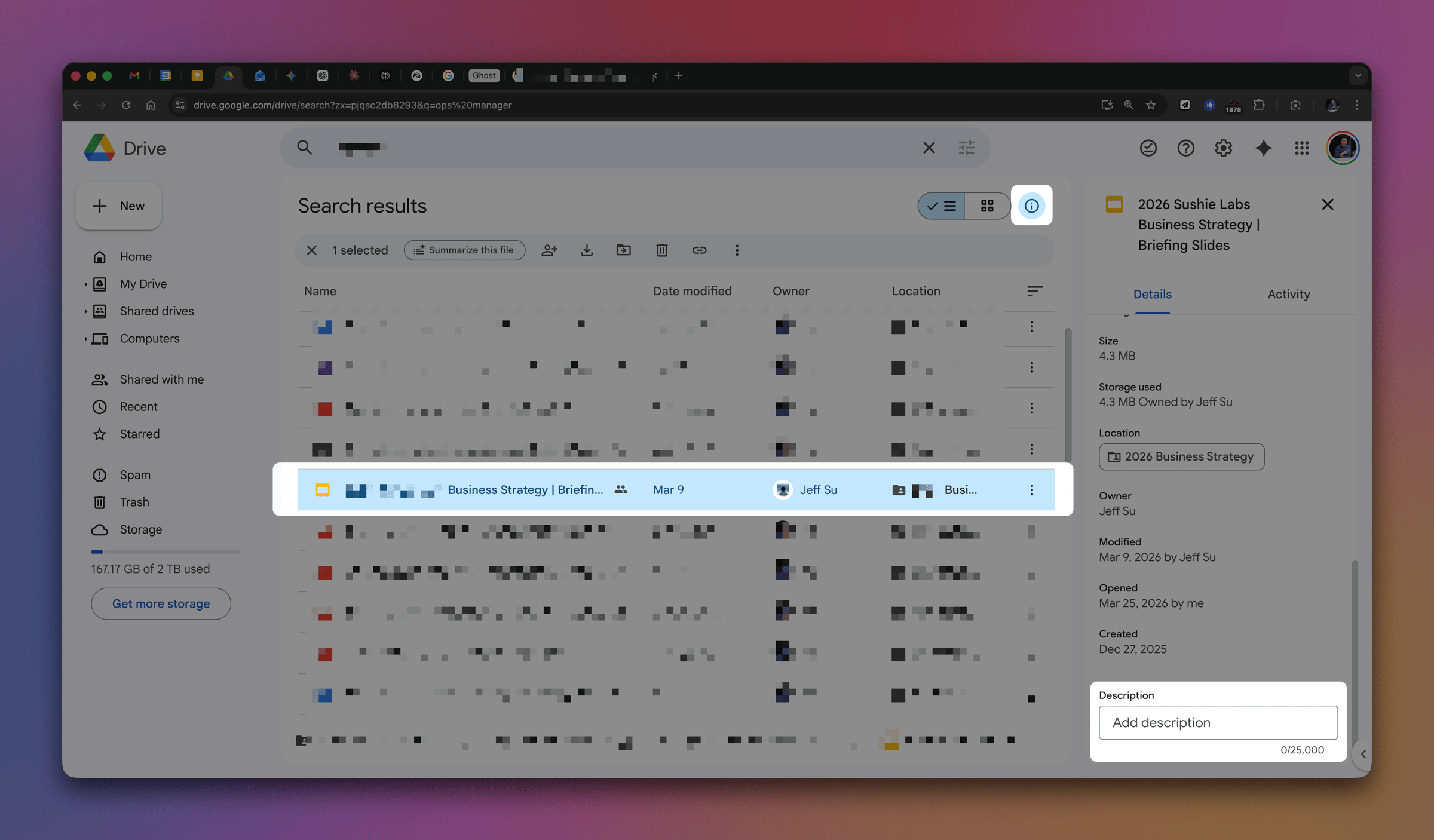Switch to list layout view

[942, 206]
